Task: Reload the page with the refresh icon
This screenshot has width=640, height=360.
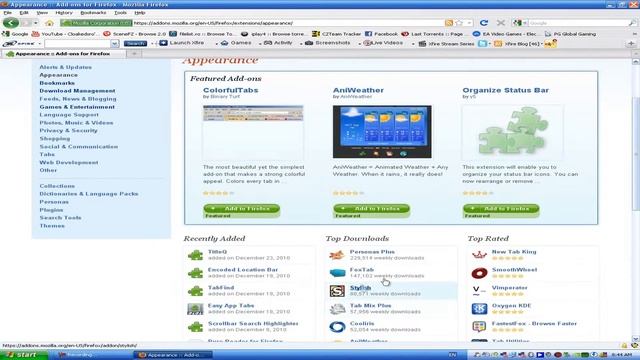Action: click(484, 23)
